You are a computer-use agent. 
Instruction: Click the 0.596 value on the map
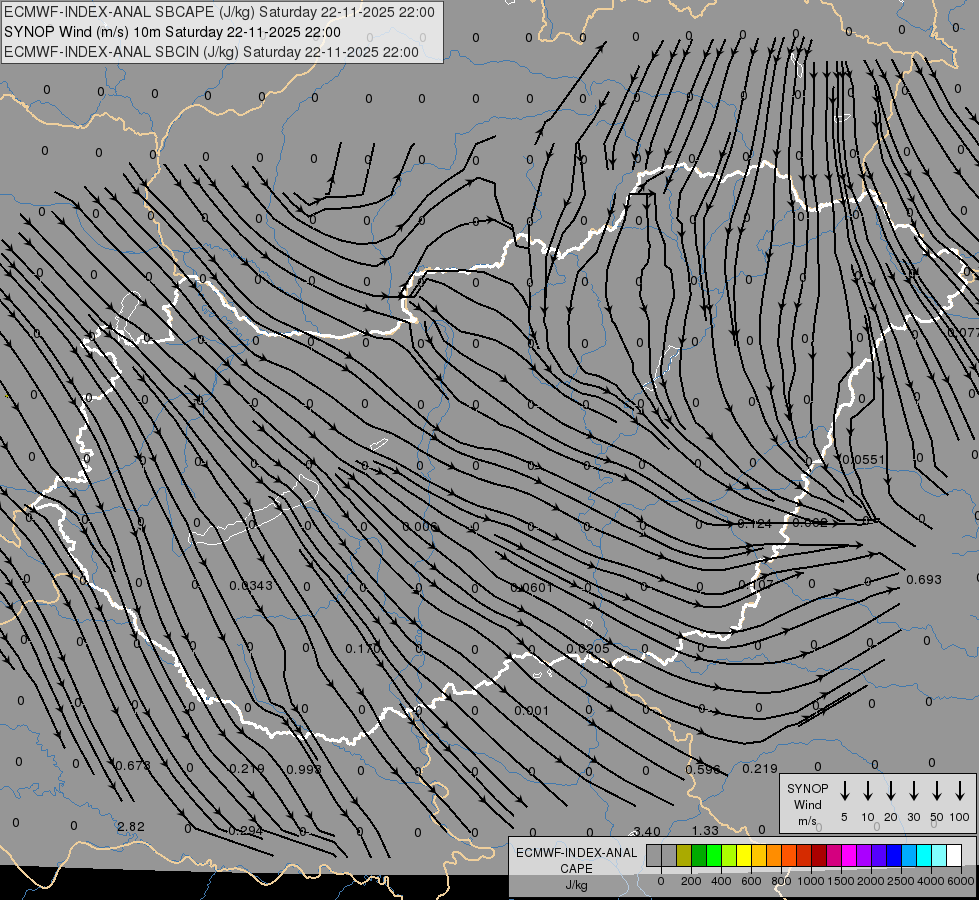click(703, 769)
